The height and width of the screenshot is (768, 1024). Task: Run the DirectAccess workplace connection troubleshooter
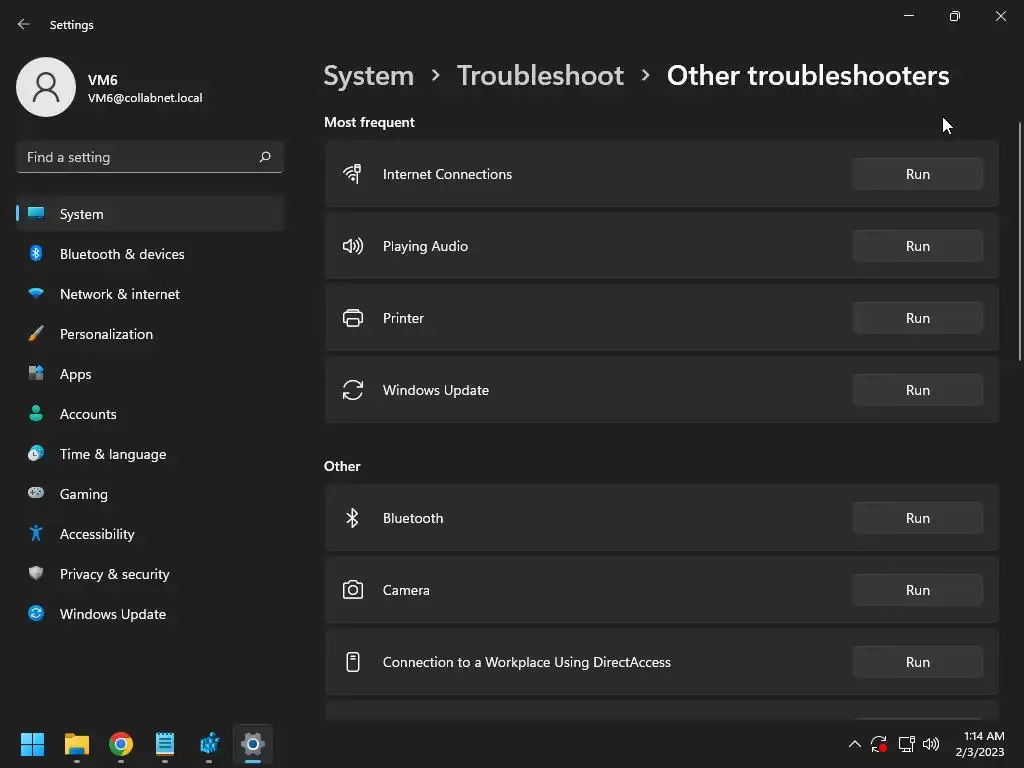(918, 662)
